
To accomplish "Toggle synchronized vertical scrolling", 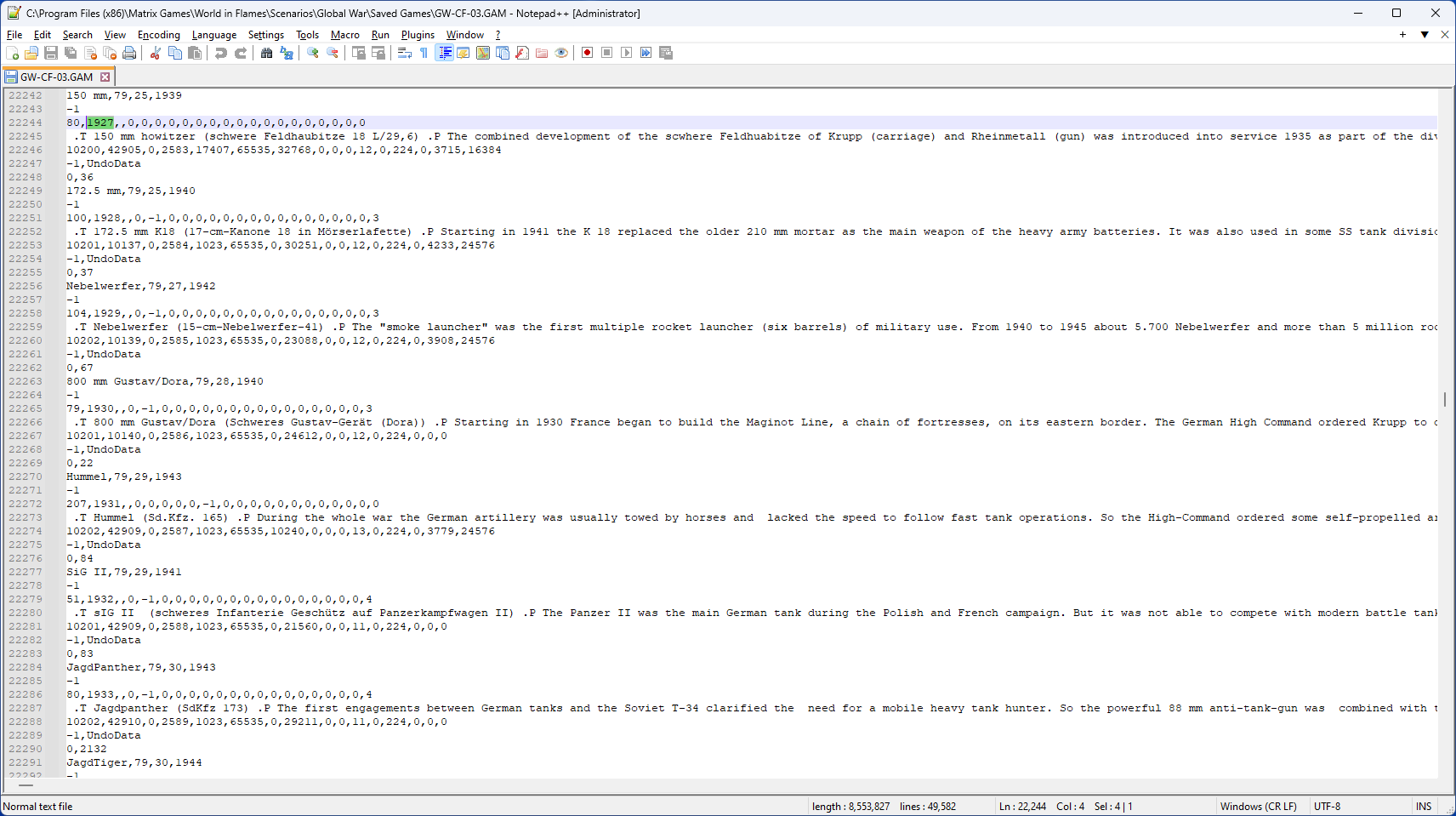I will pyautogui.click(x=360, y=53).
